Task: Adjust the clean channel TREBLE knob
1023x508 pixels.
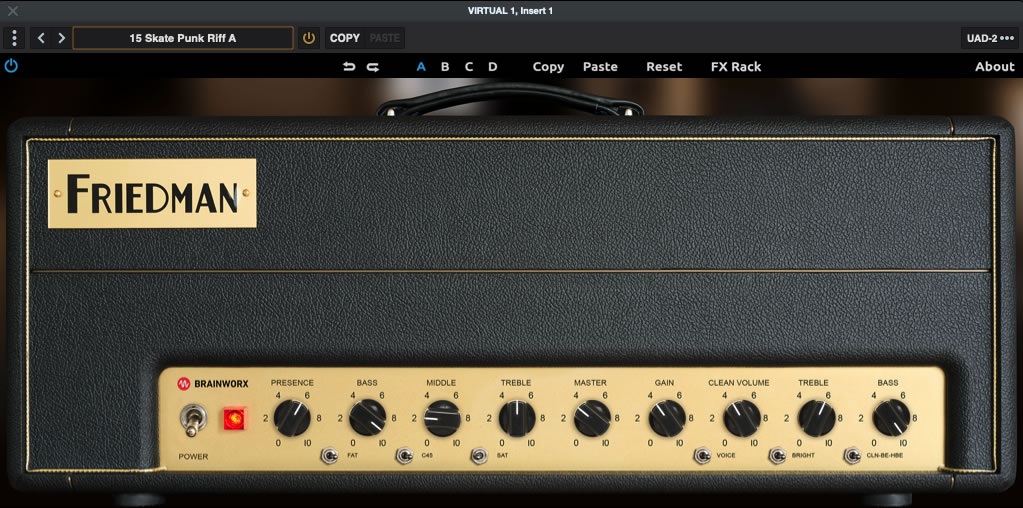Action: [817, 418]
